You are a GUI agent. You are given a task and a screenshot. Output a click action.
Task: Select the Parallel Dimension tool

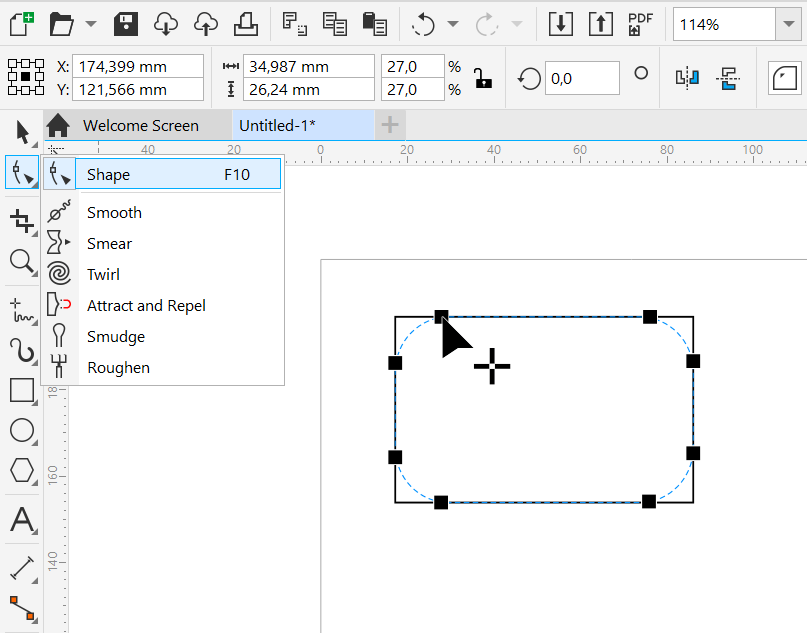pos(22,568)
